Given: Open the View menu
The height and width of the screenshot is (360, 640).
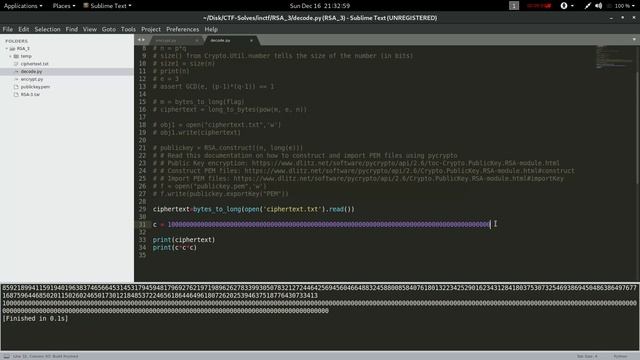Looking at the screenshot, I should tap(90, 29).
